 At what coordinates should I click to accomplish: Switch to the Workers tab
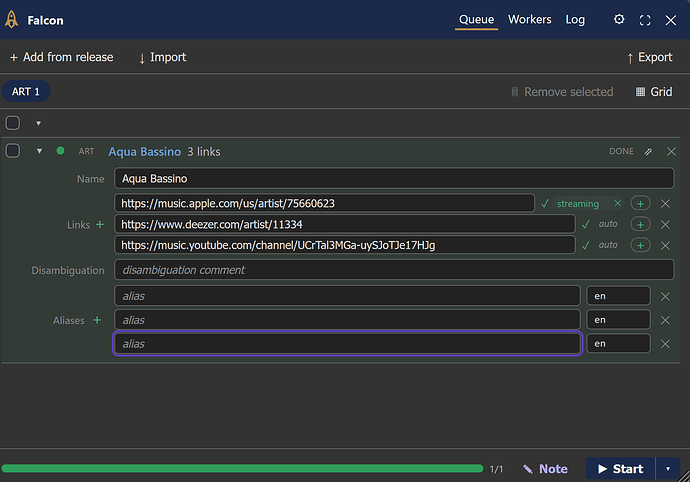click(529, 20)
